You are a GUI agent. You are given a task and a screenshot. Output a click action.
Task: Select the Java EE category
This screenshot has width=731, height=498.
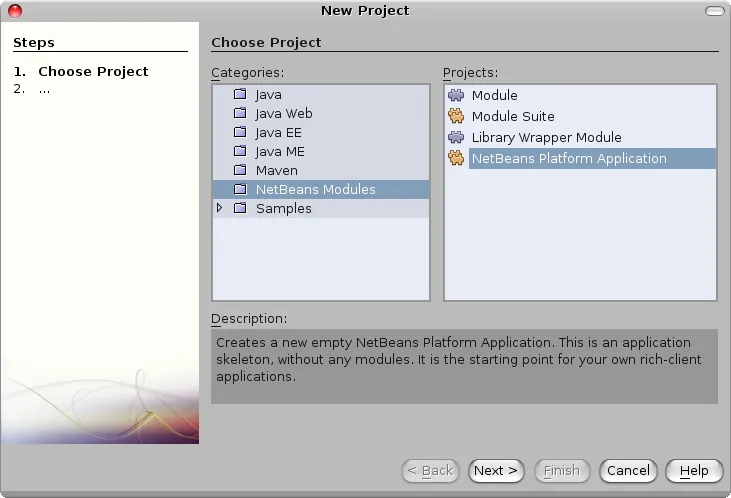[278, 133]
